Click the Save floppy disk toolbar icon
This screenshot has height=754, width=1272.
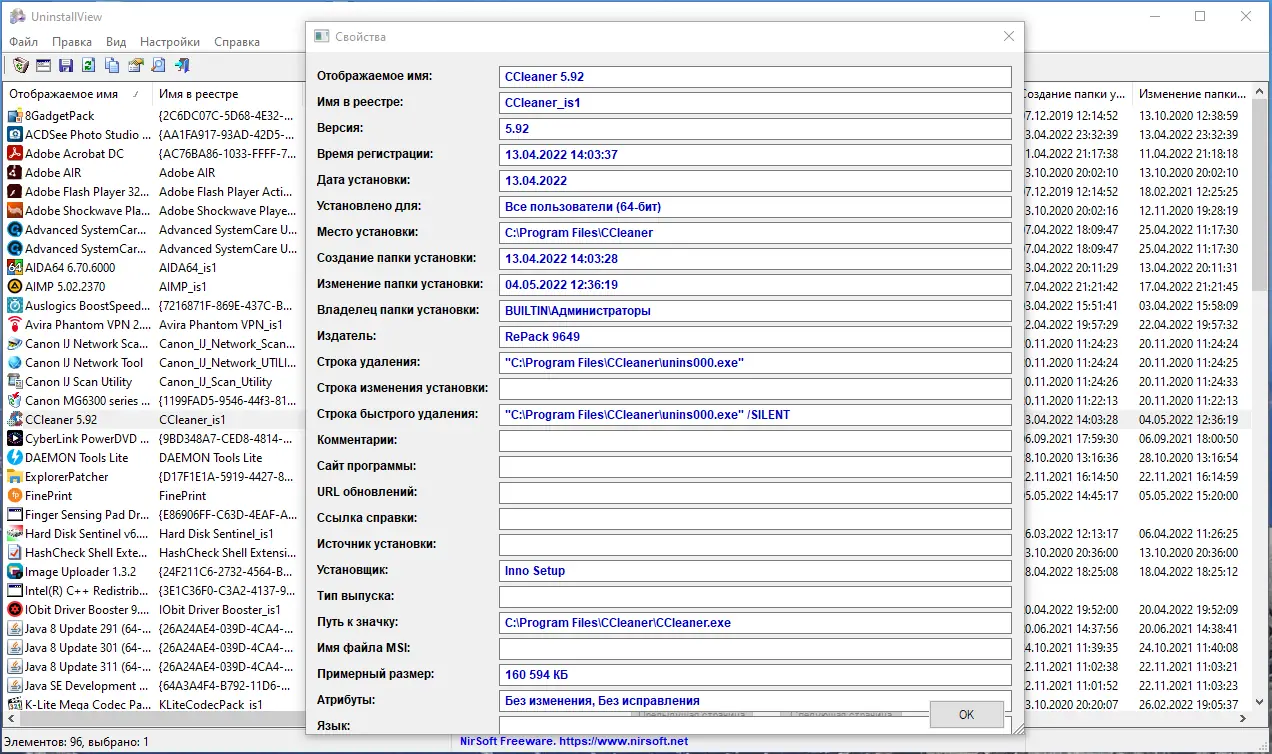click(x=66, y=66)
